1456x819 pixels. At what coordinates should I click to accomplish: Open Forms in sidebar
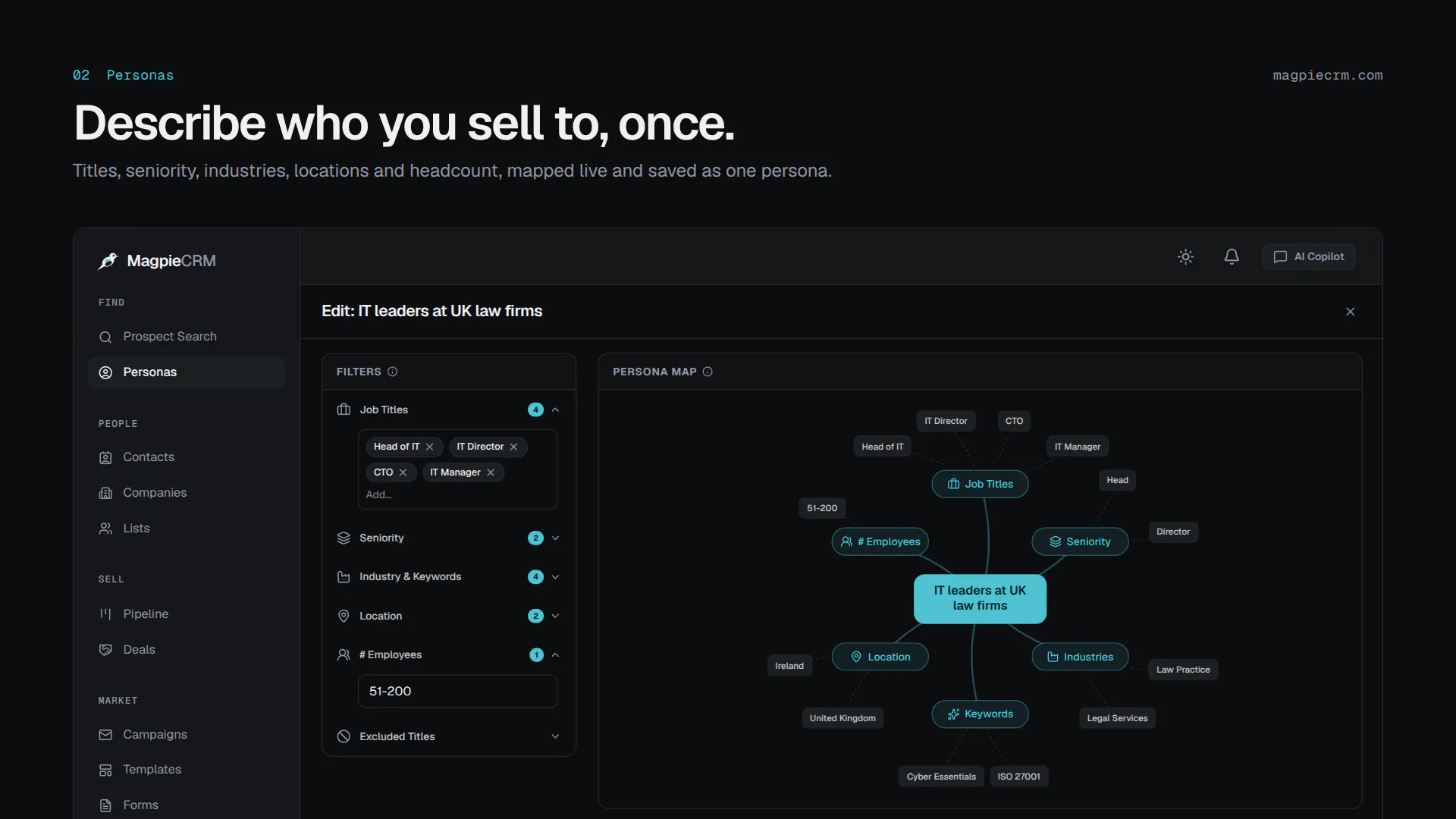click(187, 805)
